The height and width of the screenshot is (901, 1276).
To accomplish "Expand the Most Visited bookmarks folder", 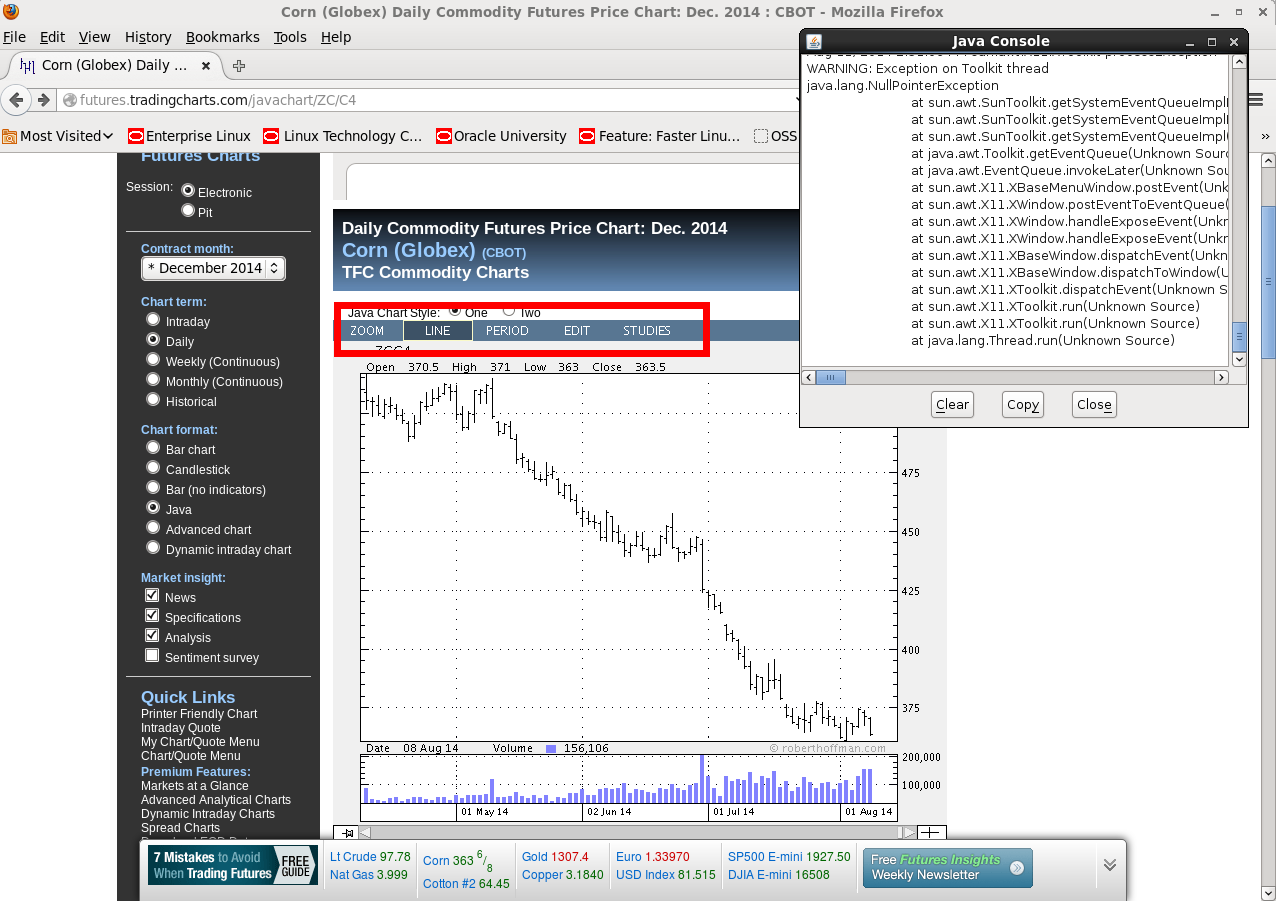I will tap(58, 136).
